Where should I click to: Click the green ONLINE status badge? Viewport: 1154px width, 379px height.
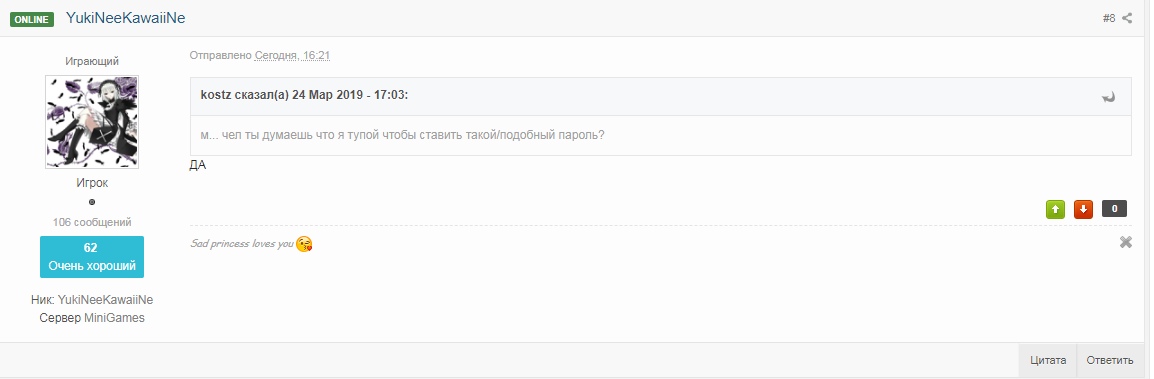point(32,19)
